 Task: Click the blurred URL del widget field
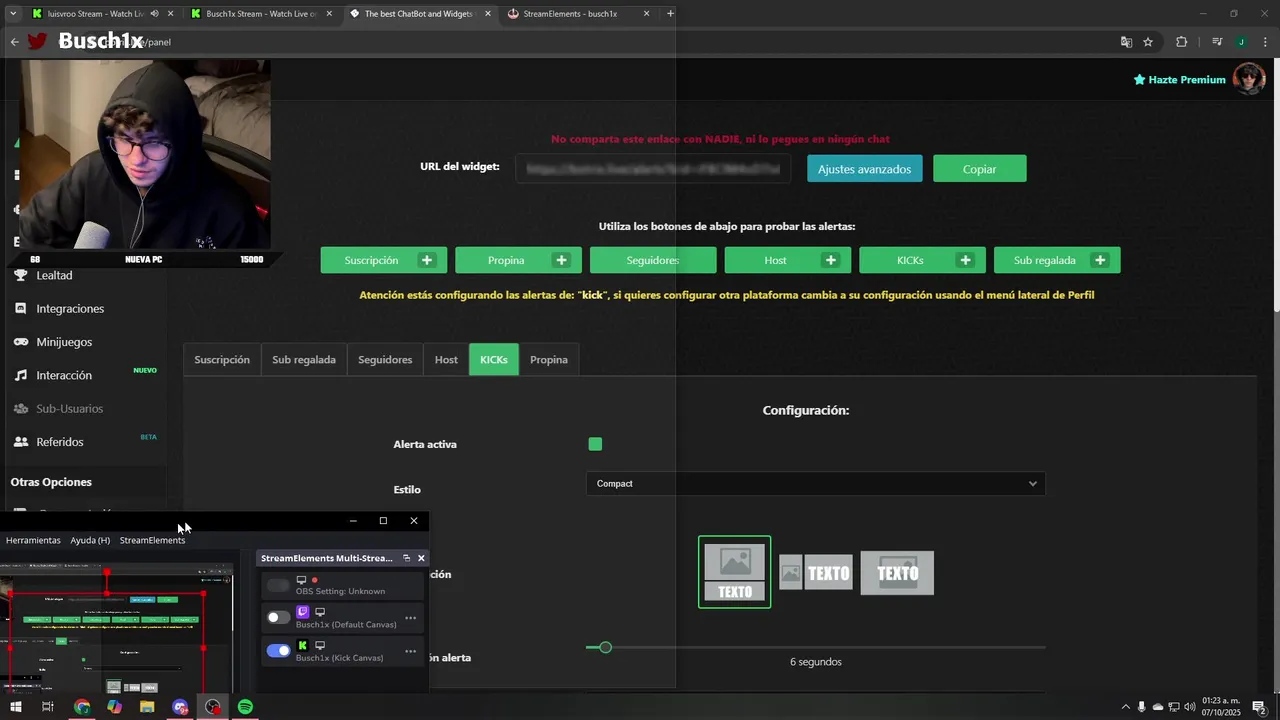(x=653, y=169)
